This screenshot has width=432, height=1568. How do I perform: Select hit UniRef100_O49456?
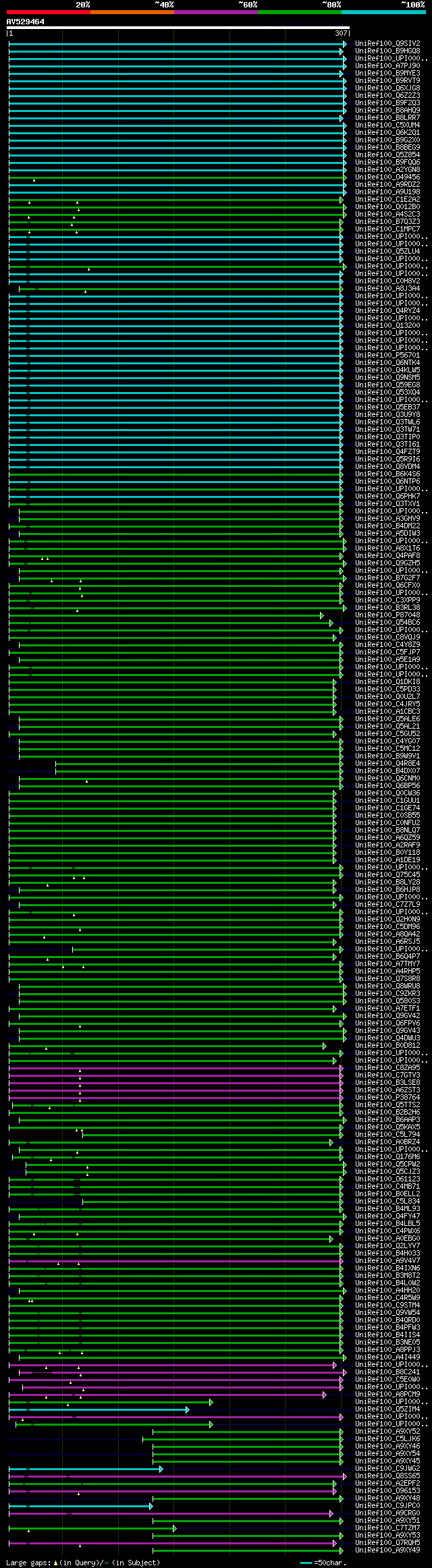387,177
